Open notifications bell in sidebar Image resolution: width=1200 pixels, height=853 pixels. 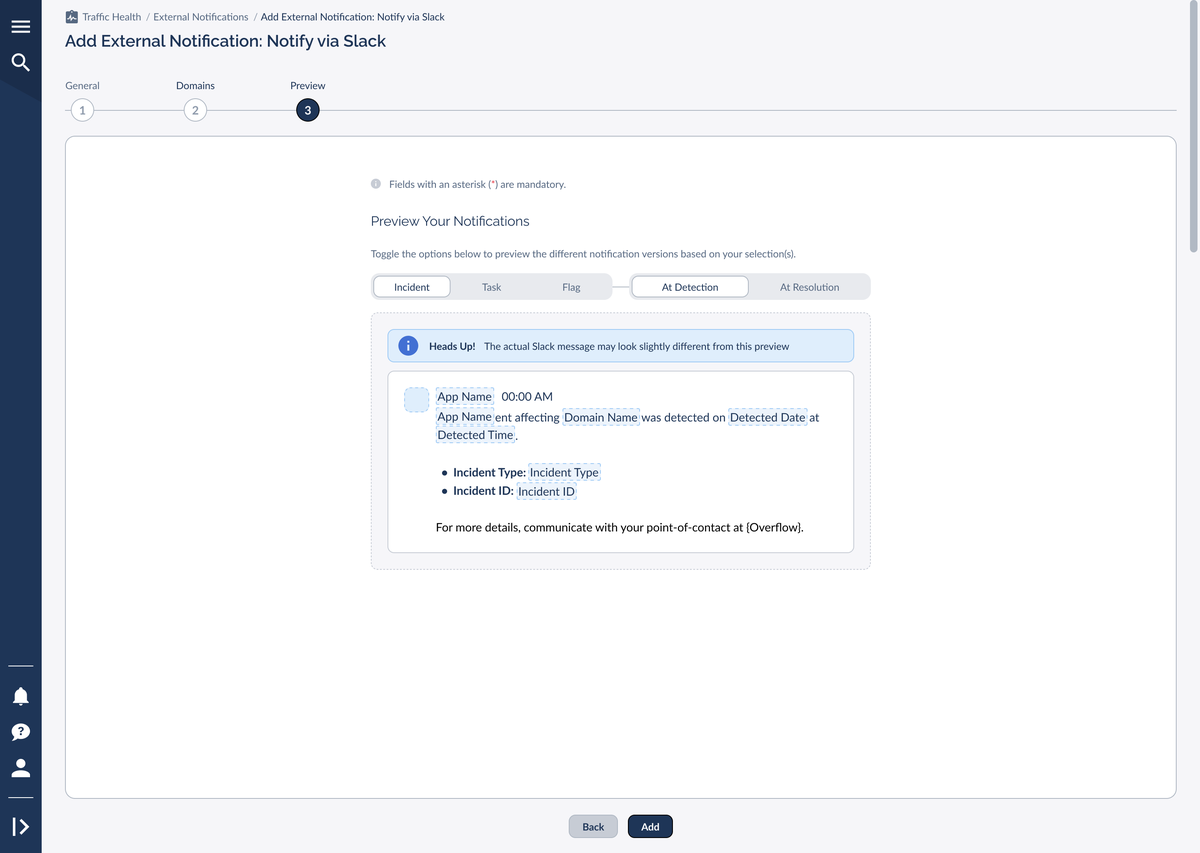tap(20, 695)
